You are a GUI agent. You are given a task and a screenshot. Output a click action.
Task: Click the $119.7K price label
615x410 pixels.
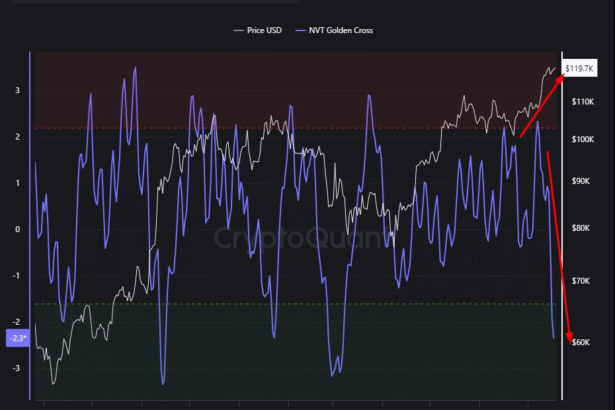click(581, 68)
